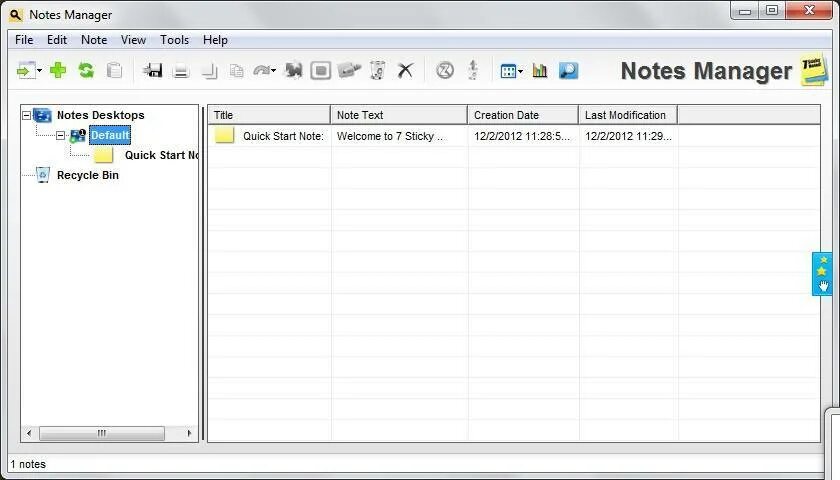Screen dimensions: 840x480
Task: Sort by the Note Text column header
Action: [x=399, y=115]
